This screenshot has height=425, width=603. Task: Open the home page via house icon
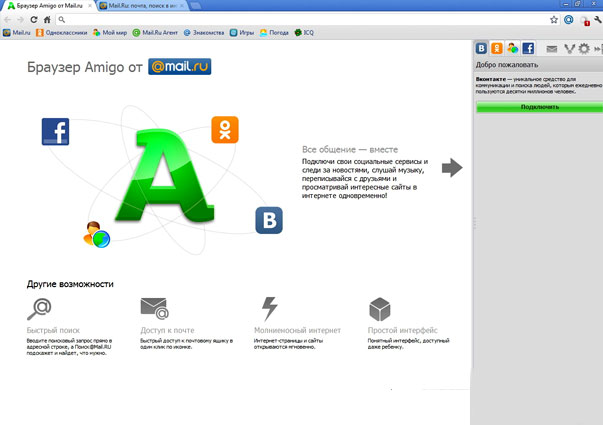coord(47,20)
